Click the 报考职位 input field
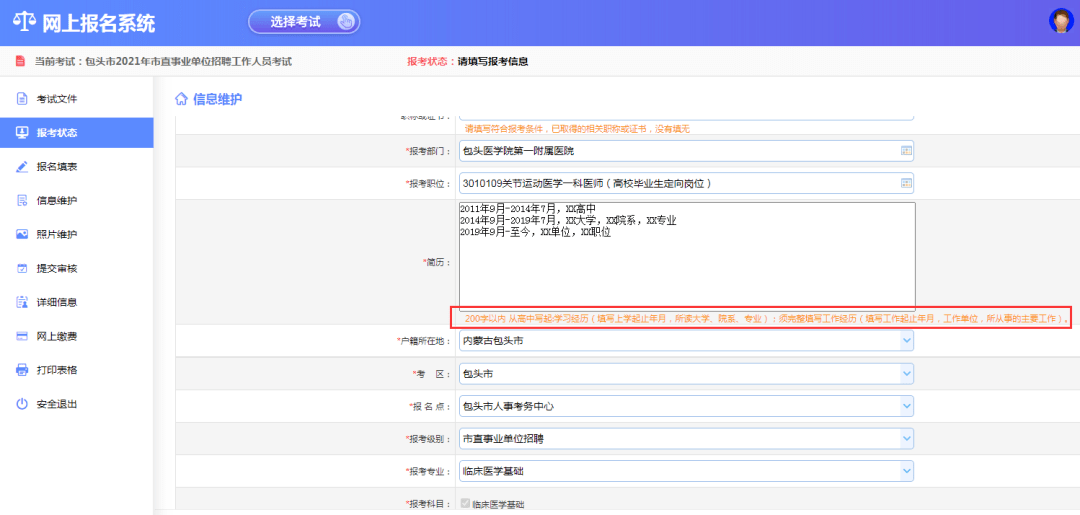Image resolution: width=1080 pixels, height=515 pixels. pyautogui.click(x=686, y=183)
